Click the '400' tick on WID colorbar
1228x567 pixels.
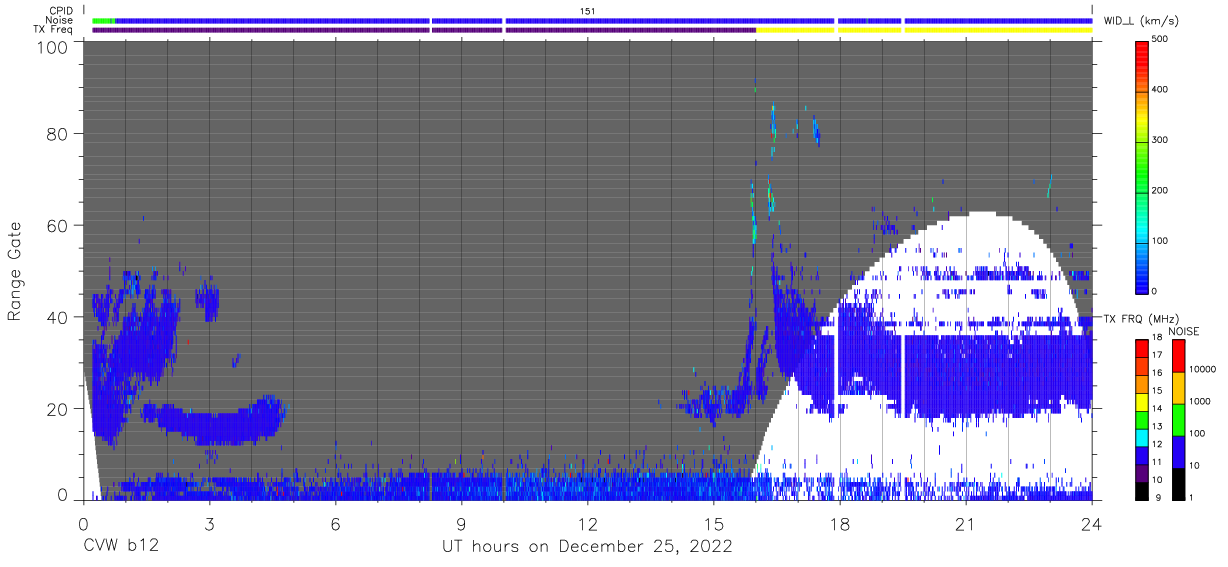click(x=1160, y=90)
